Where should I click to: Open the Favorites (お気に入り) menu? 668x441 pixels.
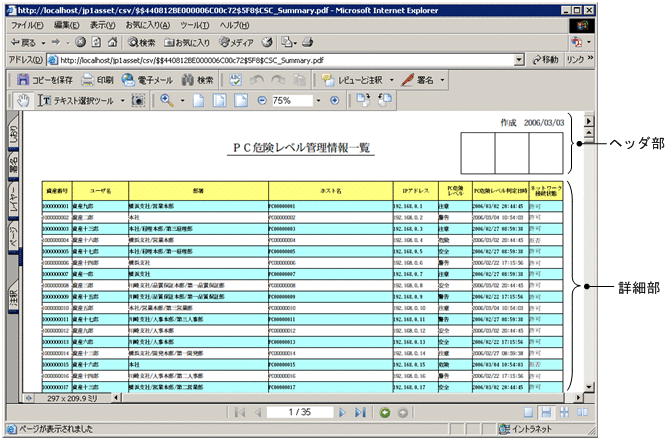point(146,24)
